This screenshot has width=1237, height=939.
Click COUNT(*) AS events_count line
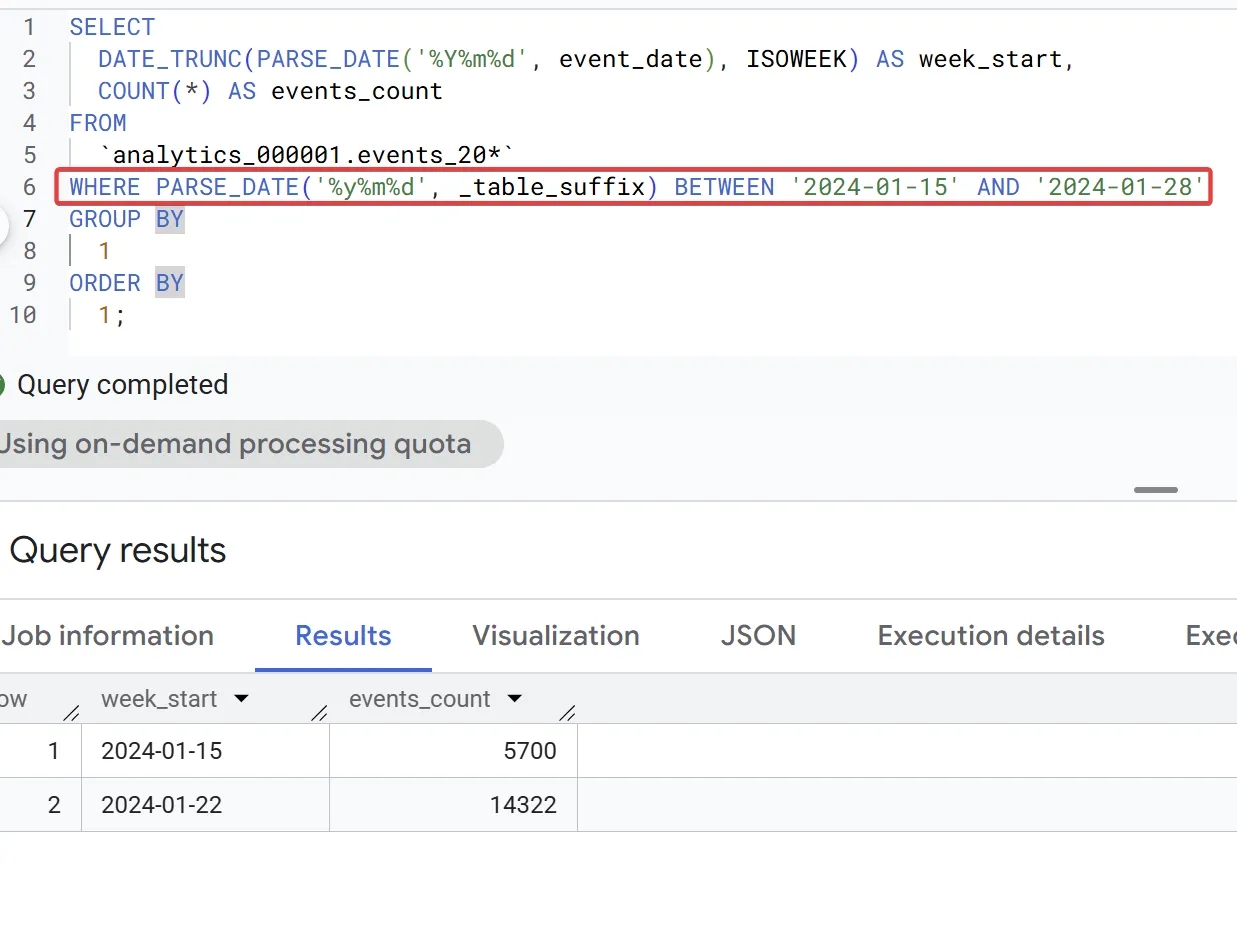tap(270, 91)
